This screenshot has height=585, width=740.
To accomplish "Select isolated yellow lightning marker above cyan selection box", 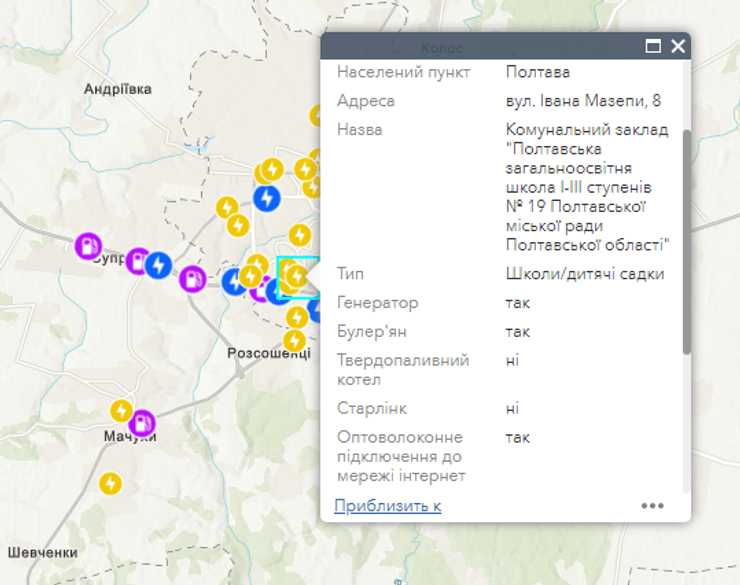I will click(300, 235).
